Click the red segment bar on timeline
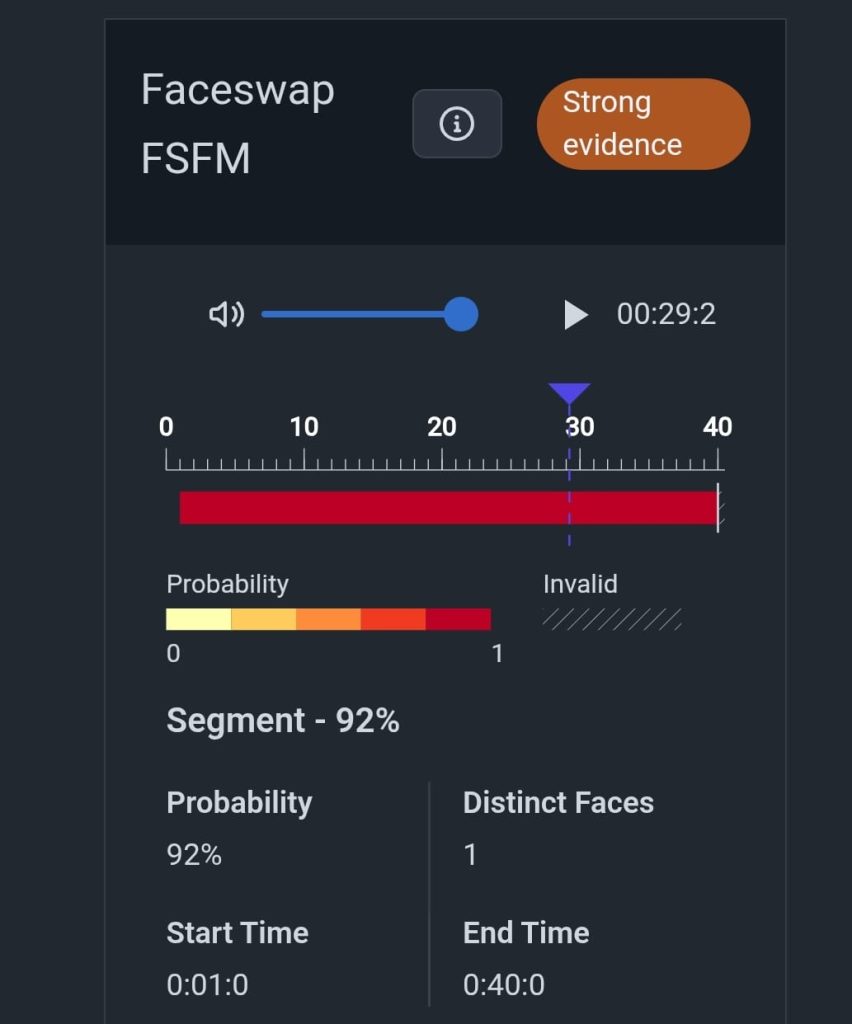 [x=447, y=508]
